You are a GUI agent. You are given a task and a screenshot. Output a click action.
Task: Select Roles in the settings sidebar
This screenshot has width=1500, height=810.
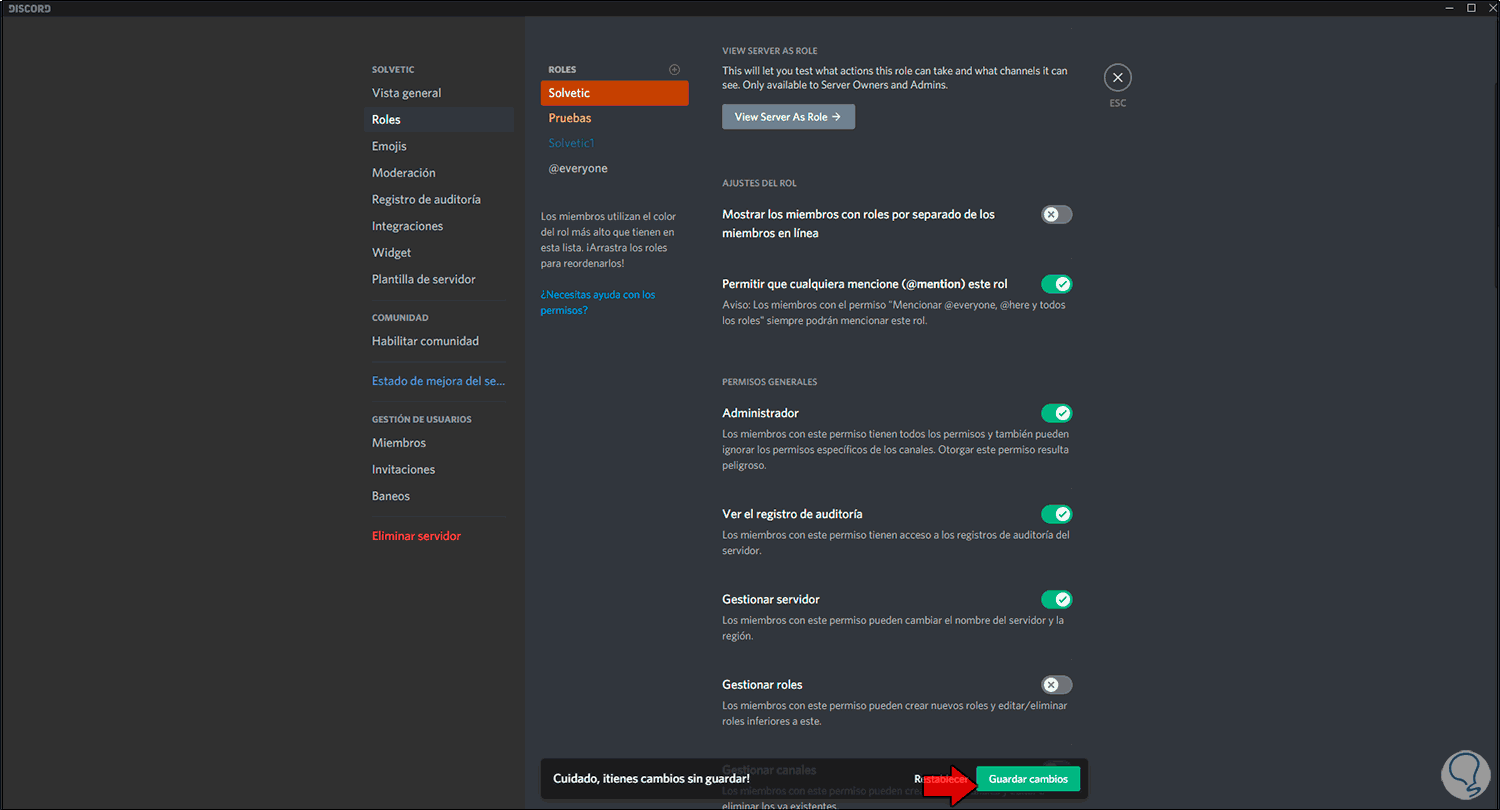pos(439,120)
